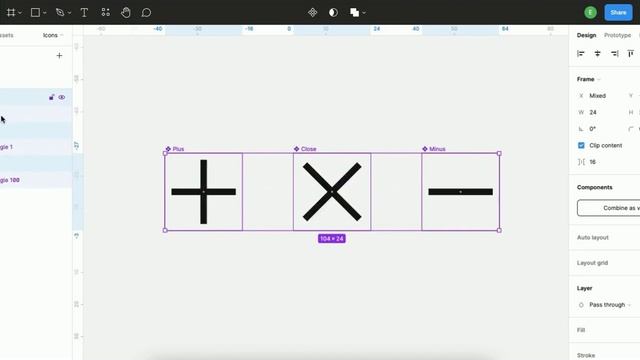Click the corner radius icon
The width and height of the screenshot is (640, 360).
pyautogui.click(x=631, y=129)
